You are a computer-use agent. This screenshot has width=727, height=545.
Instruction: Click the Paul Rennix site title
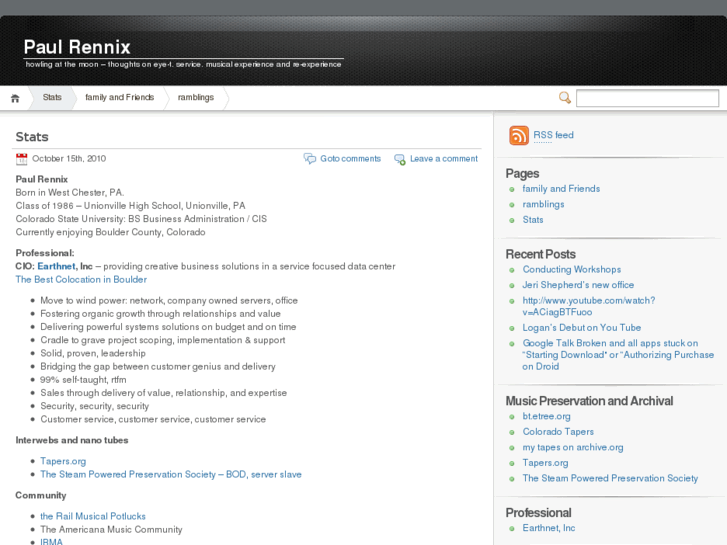pos(77,47)
